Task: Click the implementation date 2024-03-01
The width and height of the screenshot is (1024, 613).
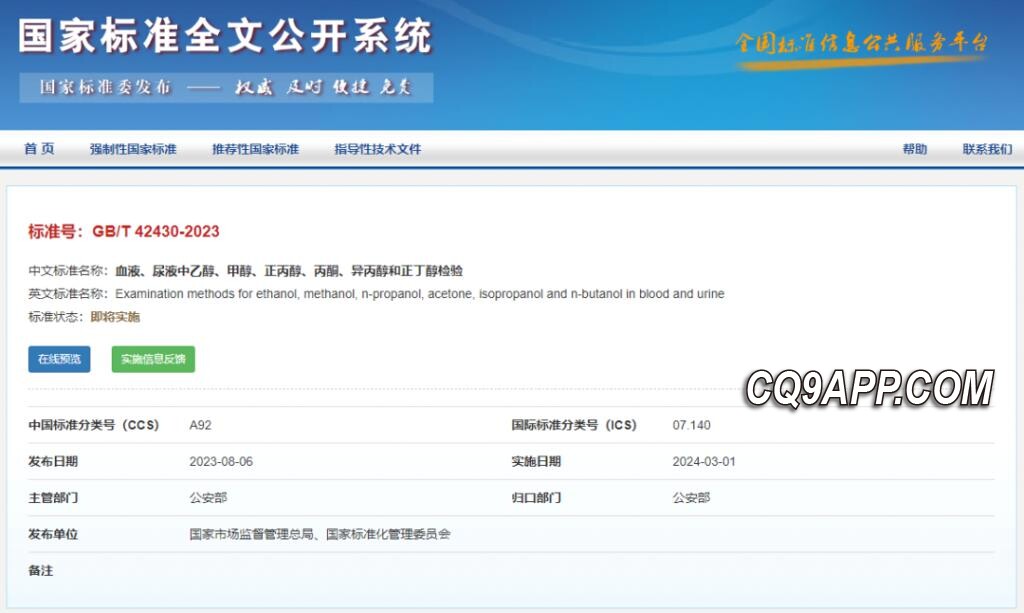Action: (704, 462)
